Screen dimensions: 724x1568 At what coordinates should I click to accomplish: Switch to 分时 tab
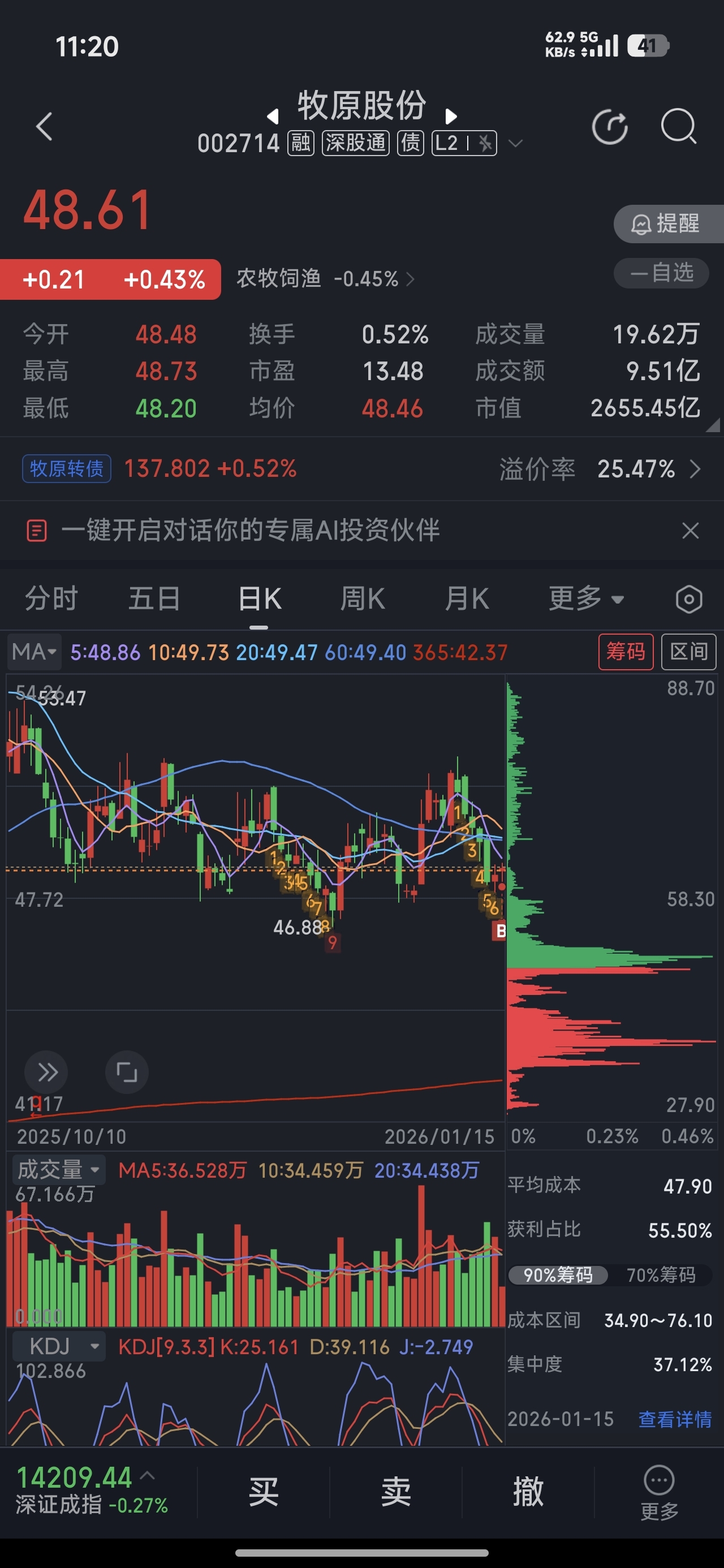[51, 598]
